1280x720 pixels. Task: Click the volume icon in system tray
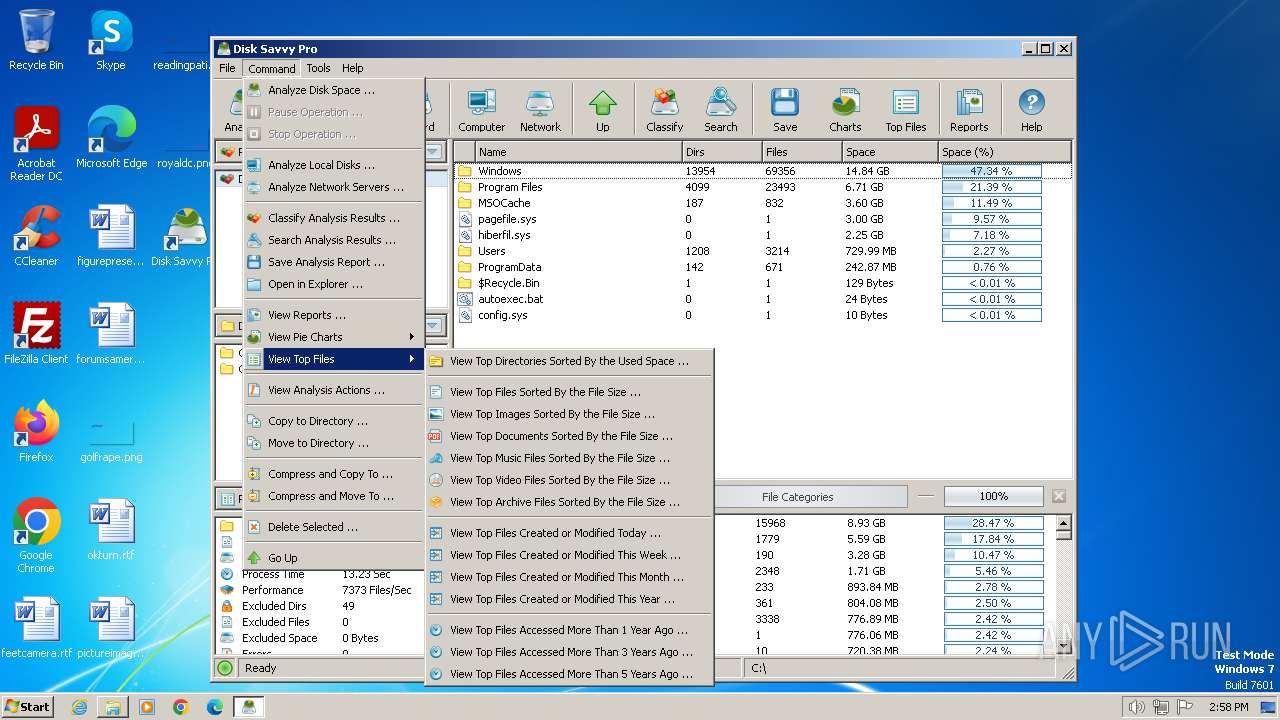(1136, 707)
